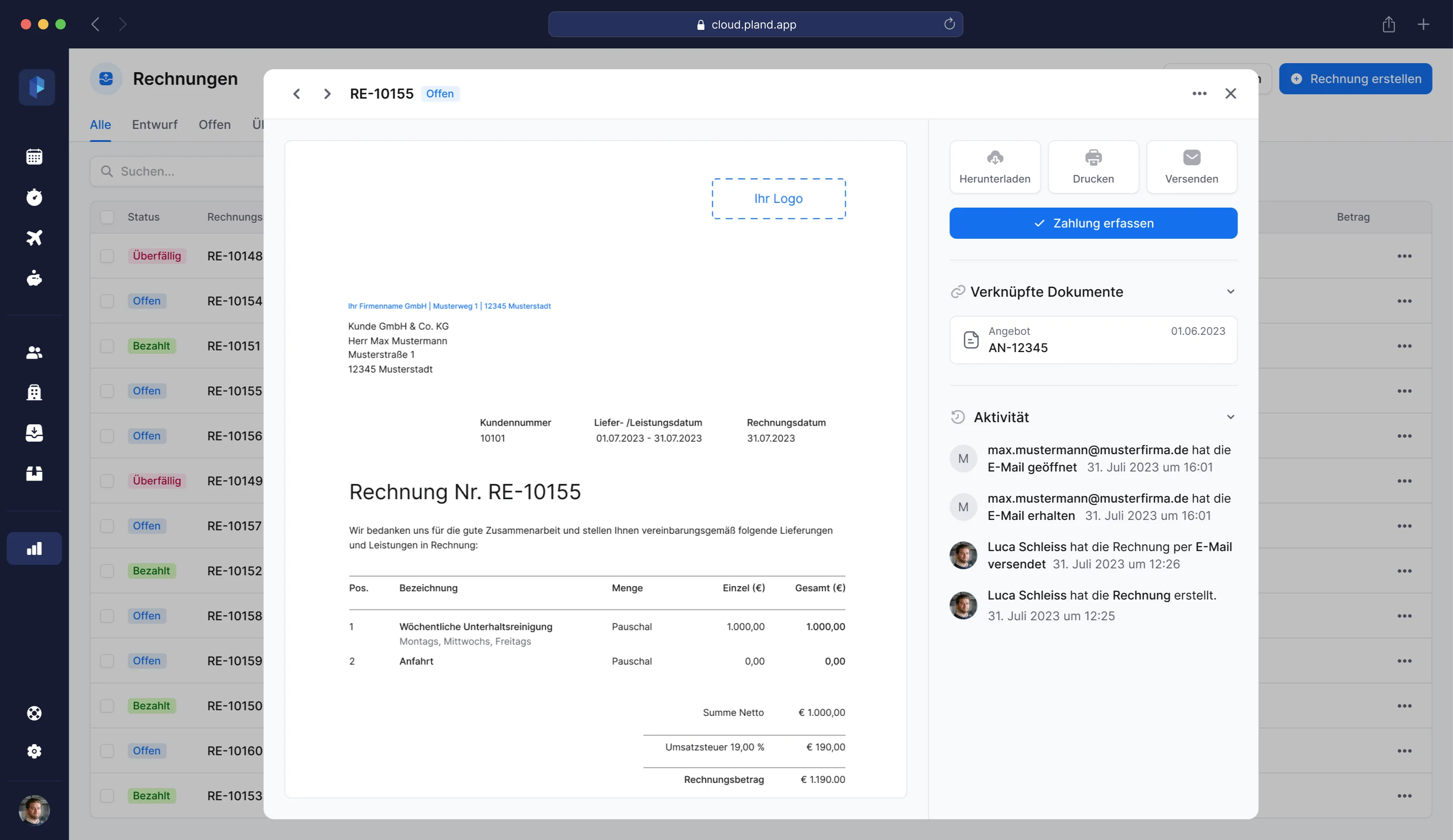
Task: Go to previous invoice with left chevron
Action: [x=296, y=93]
